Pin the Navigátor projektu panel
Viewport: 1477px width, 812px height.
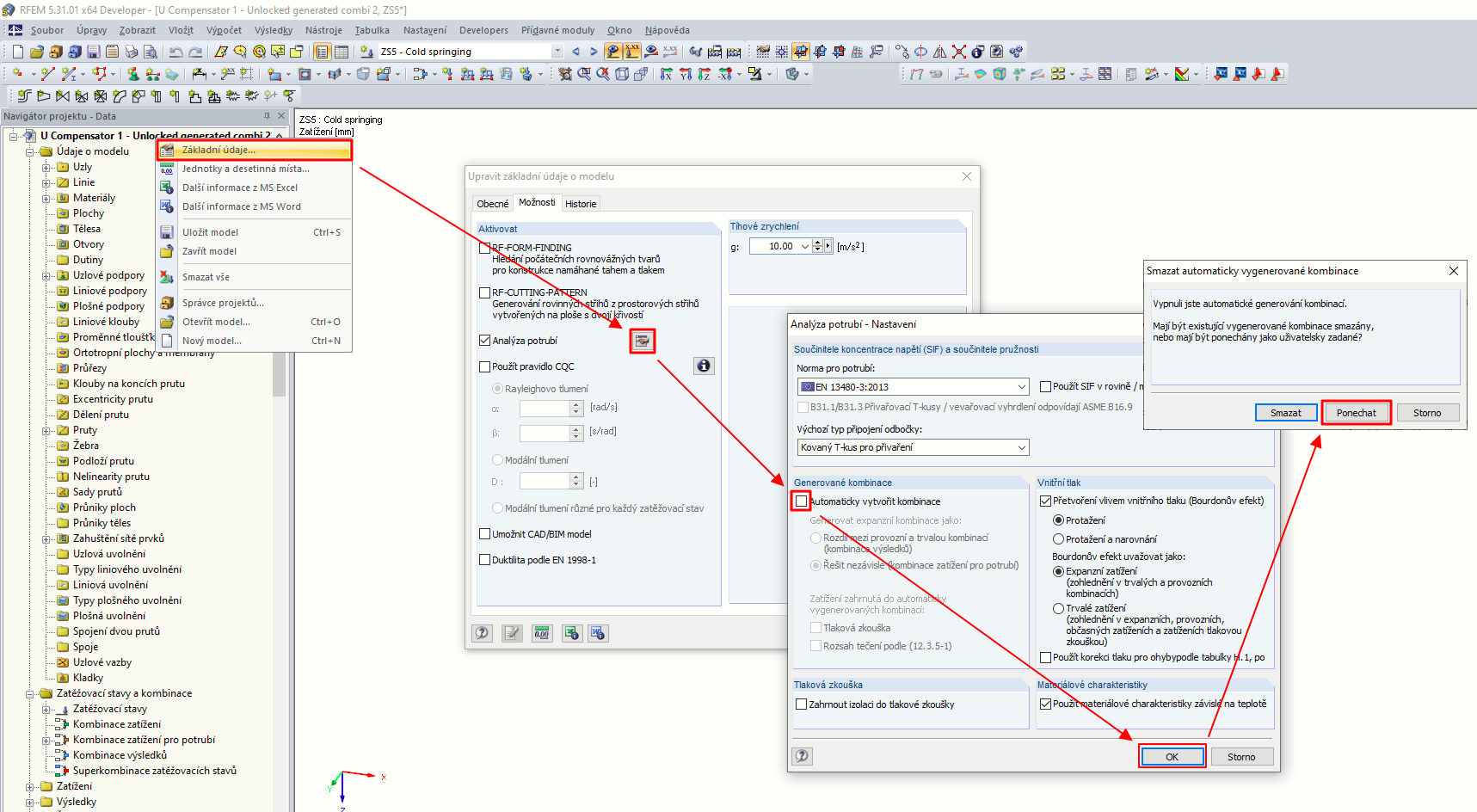tap(267, 116)
